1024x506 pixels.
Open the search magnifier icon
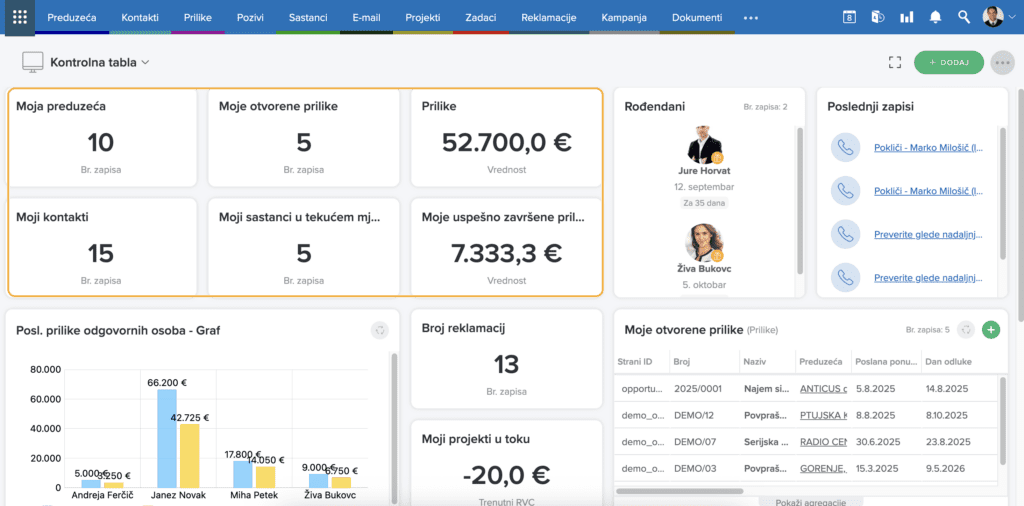[x=964, y=18]
